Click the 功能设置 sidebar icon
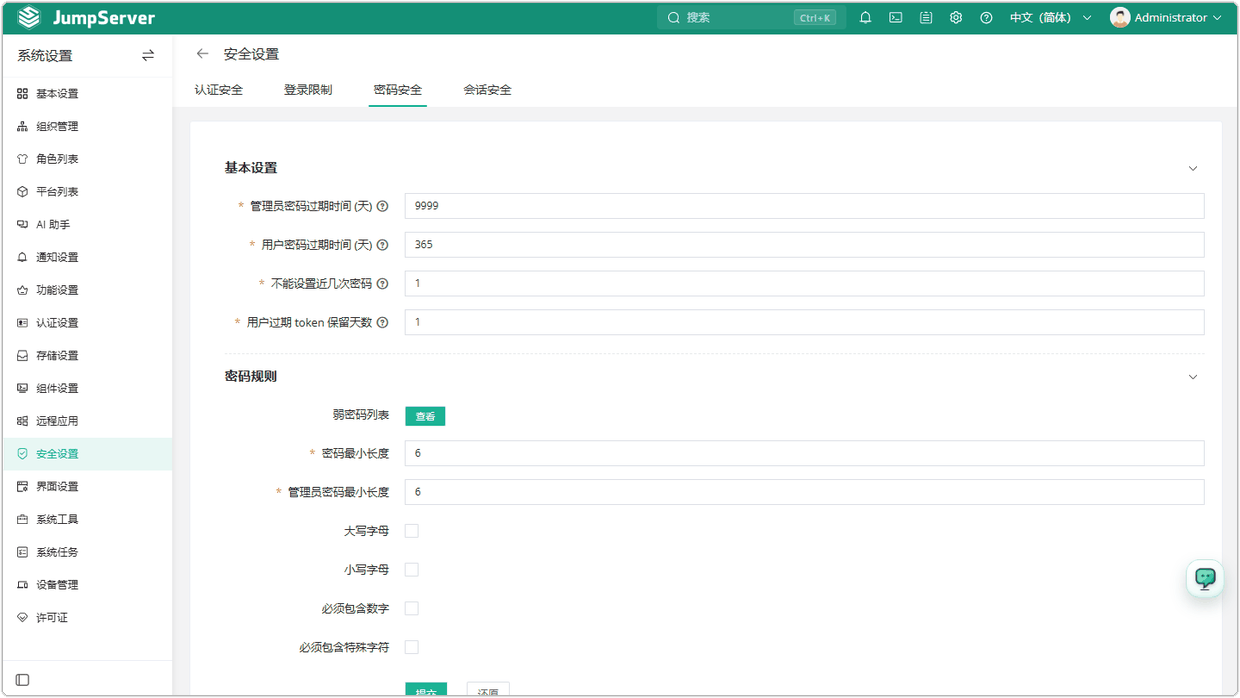 (22, 290)
